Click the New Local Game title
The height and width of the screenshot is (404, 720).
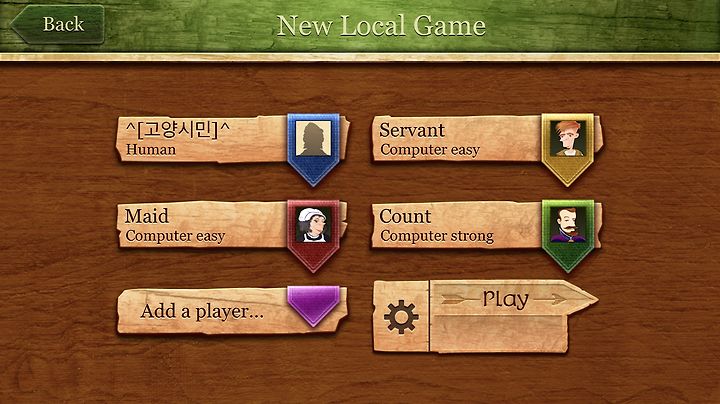[381, 25]
